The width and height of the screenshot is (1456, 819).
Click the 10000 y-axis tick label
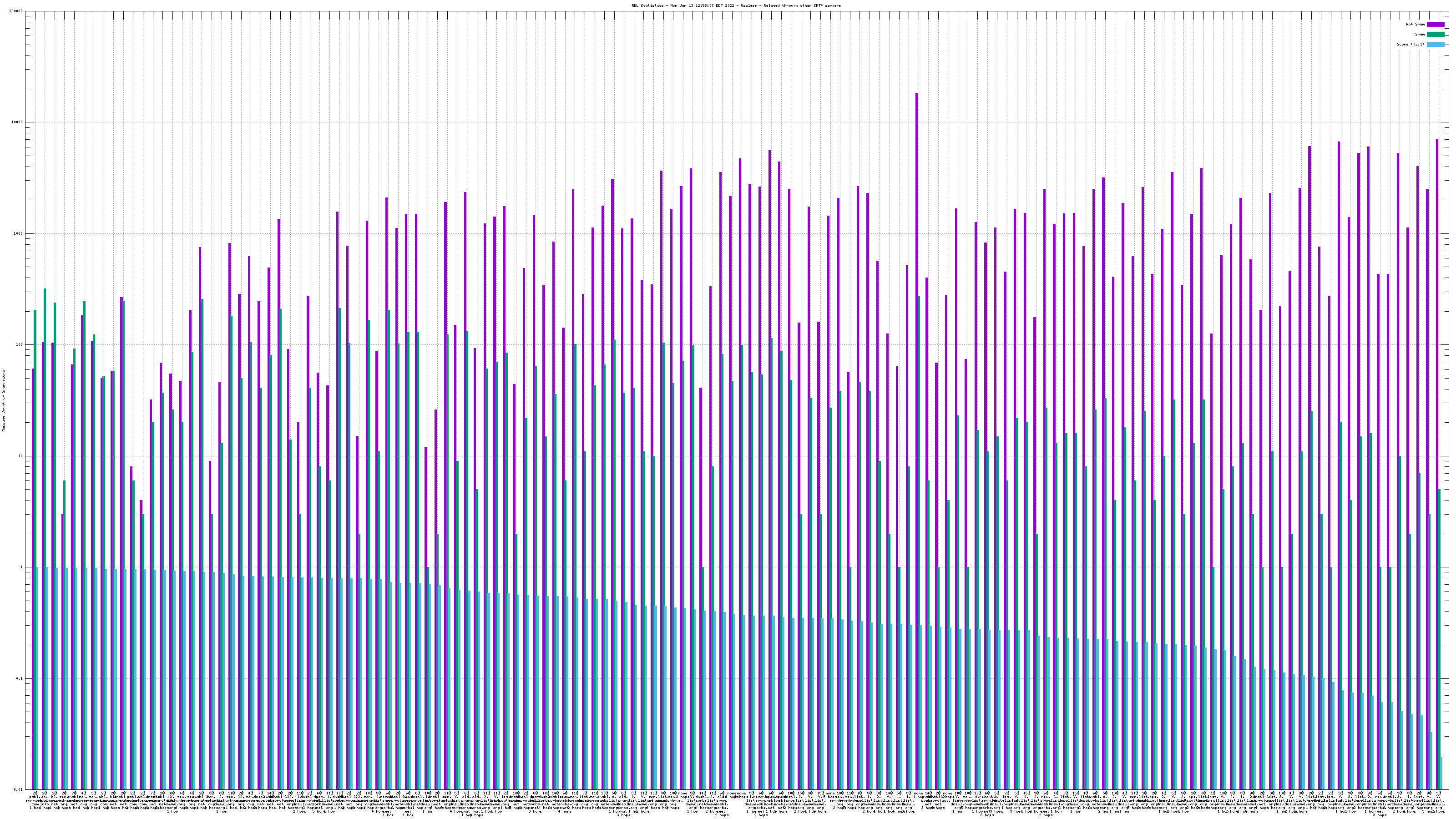[18, 123]
